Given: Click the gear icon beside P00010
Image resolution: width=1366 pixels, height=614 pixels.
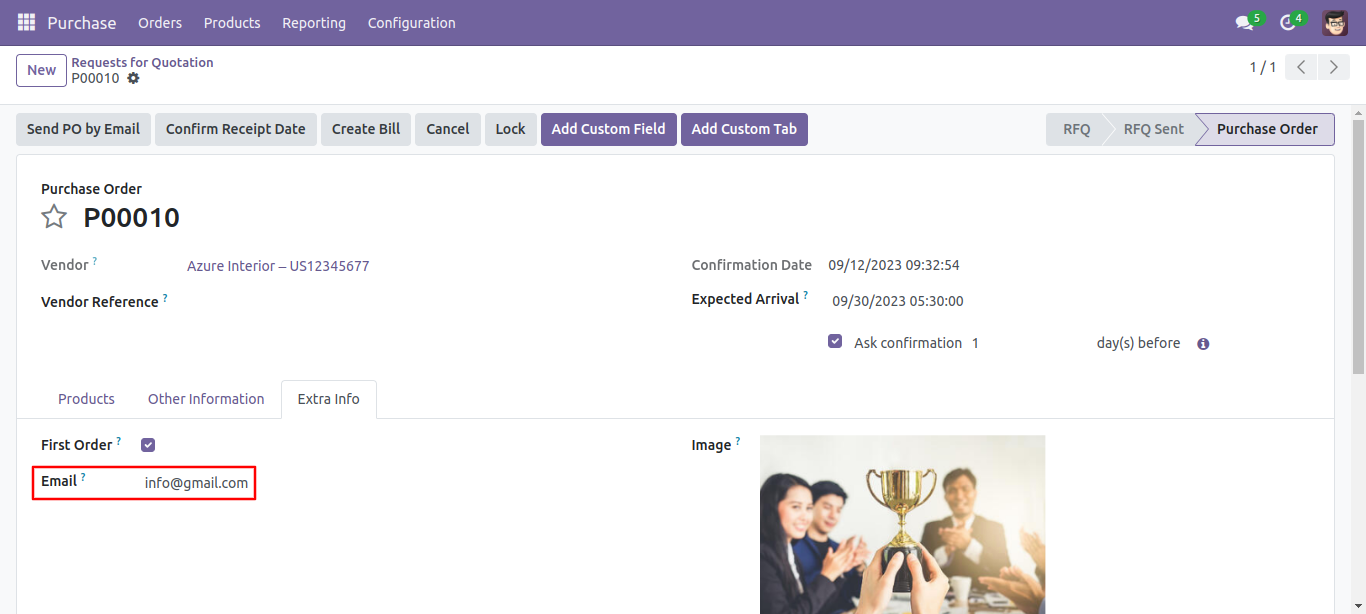Looking at the screenshot, I should [x=133, y=78].
